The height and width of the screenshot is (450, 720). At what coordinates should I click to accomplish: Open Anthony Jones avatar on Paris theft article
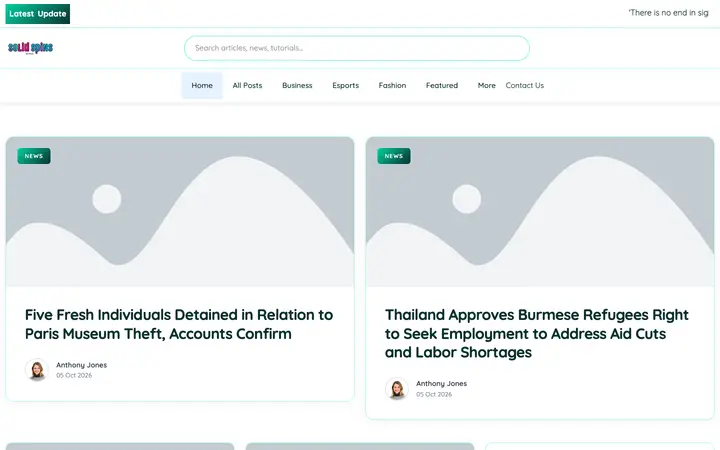coord(37,370)
